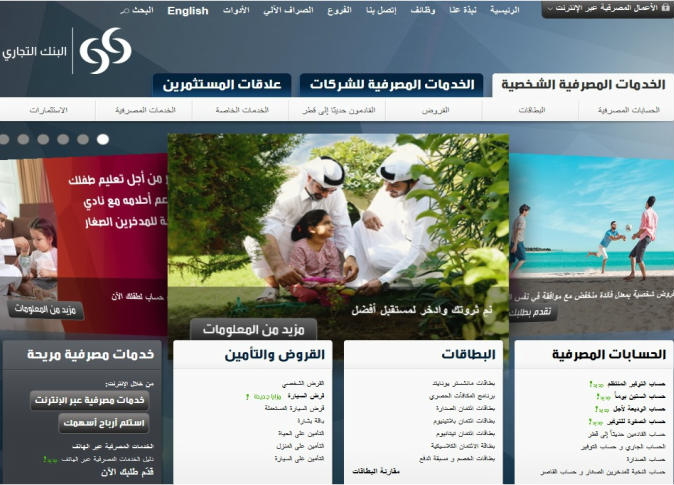The width and height of the screenshot is (674, 485).
Task: Click مزيد من المعلومات on the red children's banner
Action: [45, 309]
